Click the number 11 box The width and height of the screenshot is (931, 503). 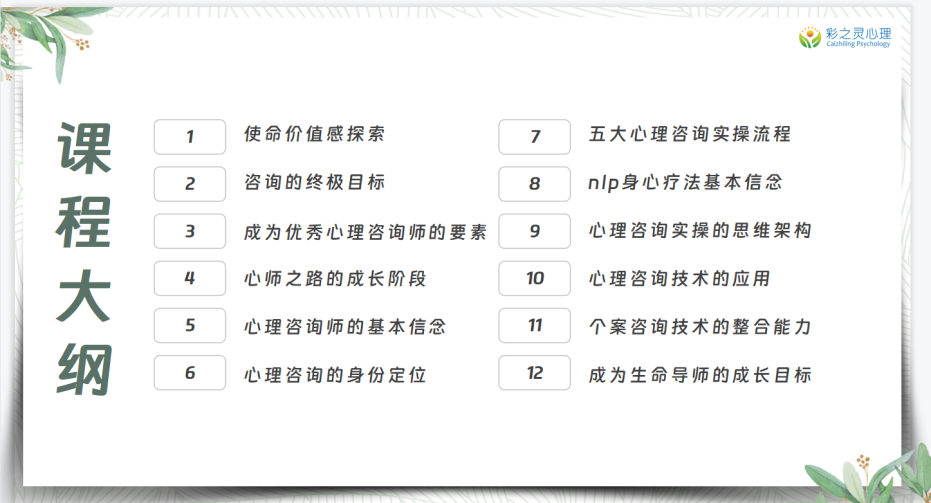point(534,325)
